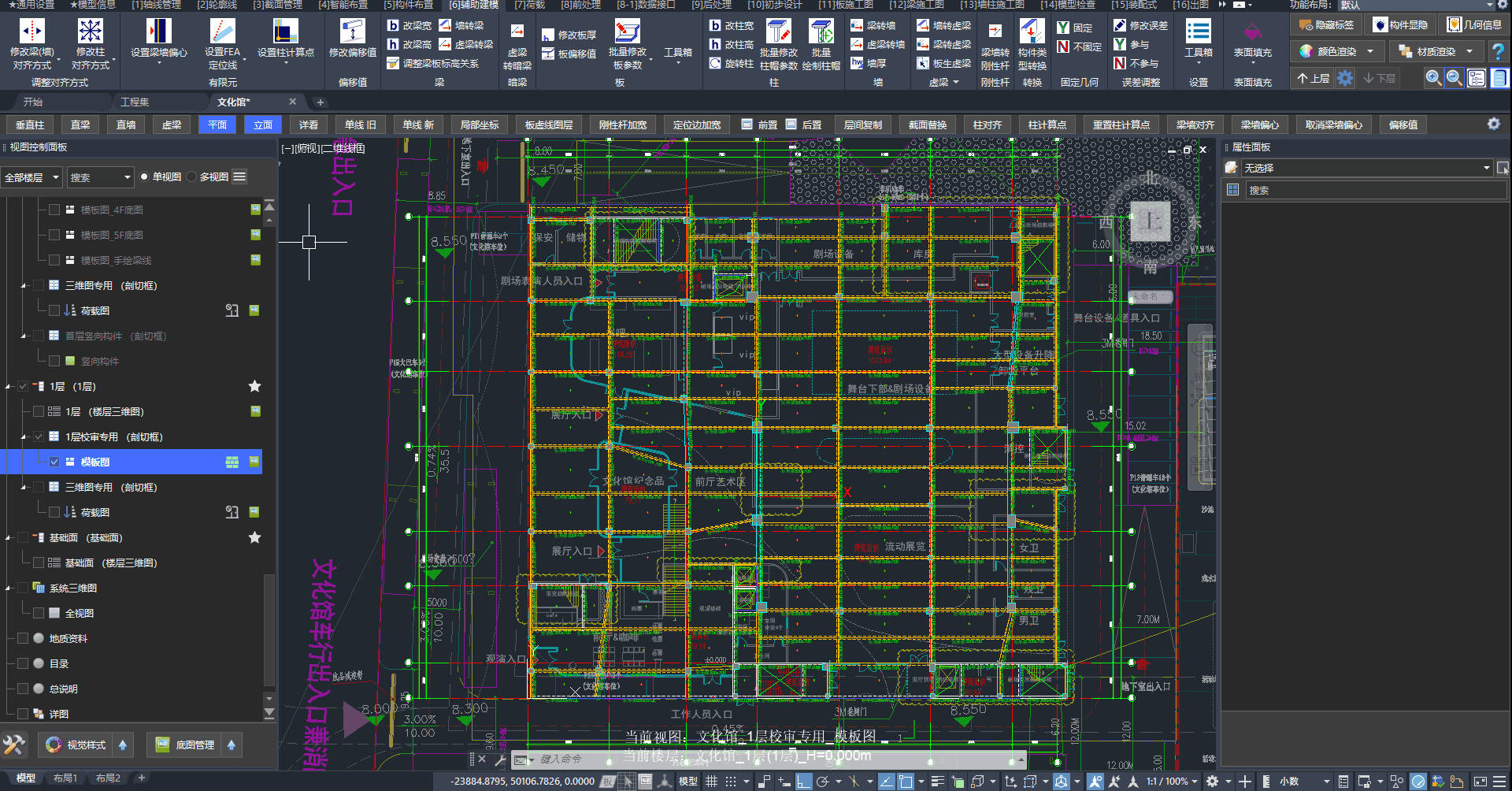Toggle the 1层校审专用 (剖切框) checkbox

(x=39, y=436)
